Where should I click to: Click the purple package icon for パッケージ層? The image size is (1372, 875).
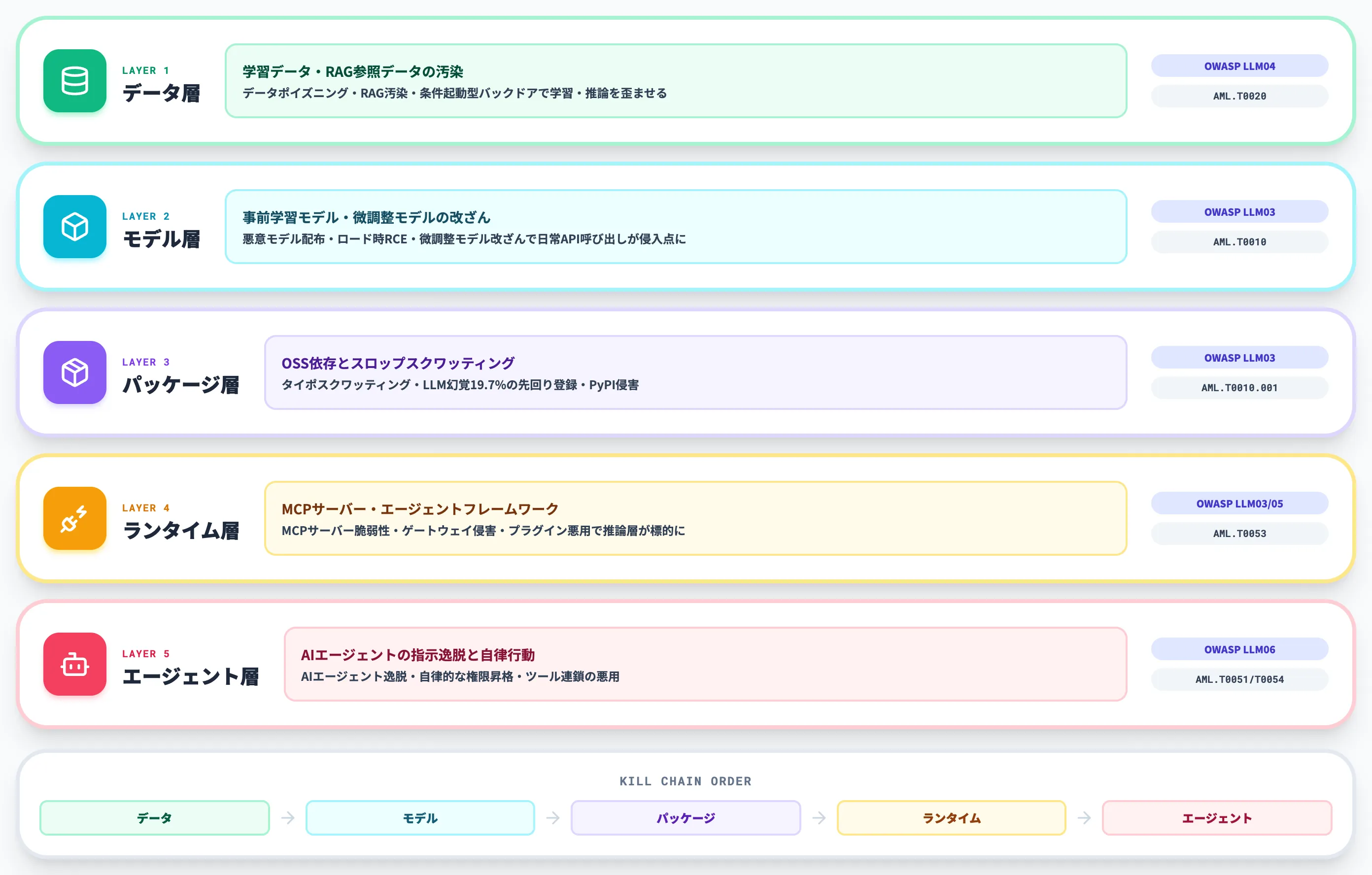point(74,372)
